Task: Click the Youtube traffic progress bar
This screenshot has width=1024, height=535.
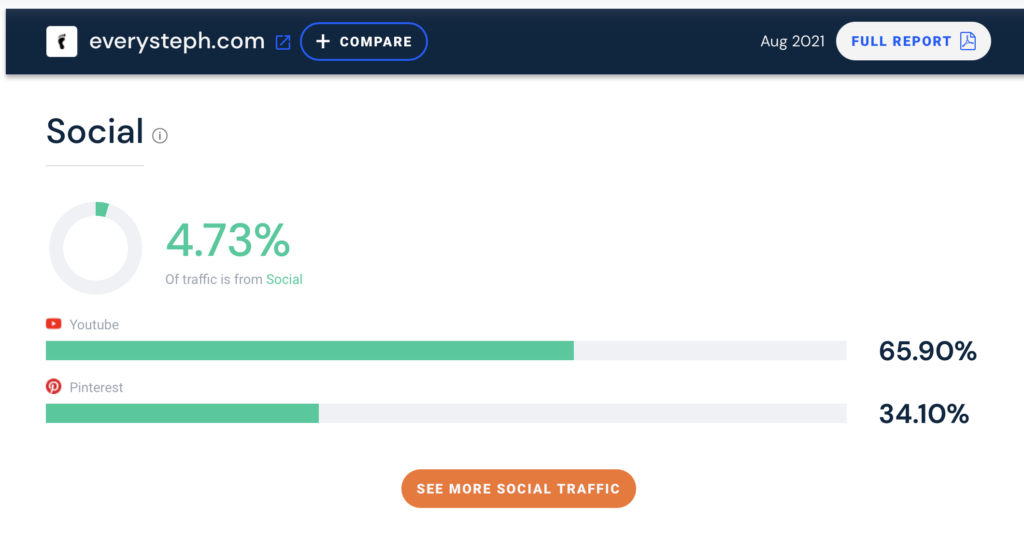Action: pos(446,350)
